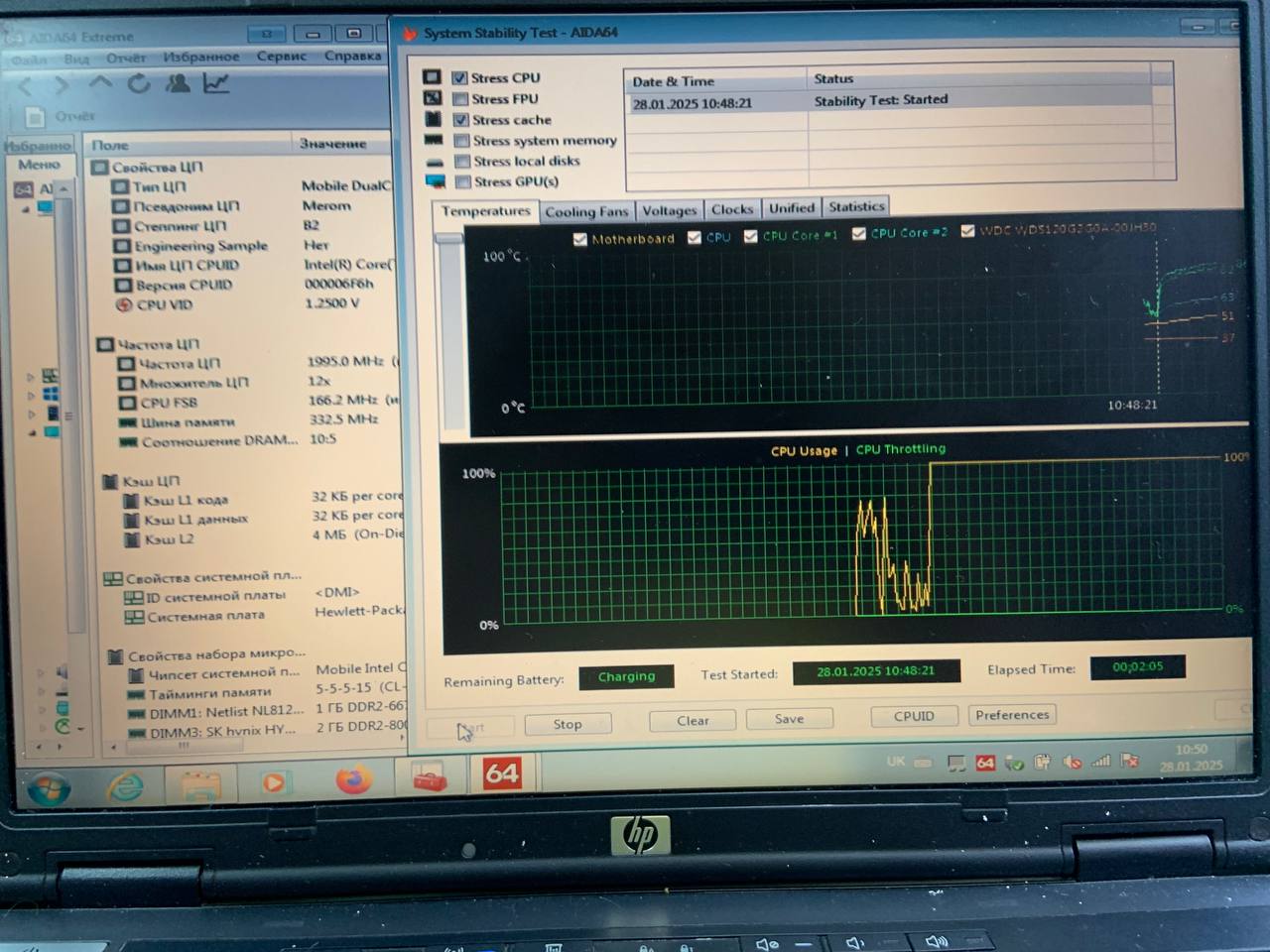This screenshot has height=952, width=1270.
Task: Select the Меню tab in AIDA64 sidebar
Action: [x=40, y=165]
